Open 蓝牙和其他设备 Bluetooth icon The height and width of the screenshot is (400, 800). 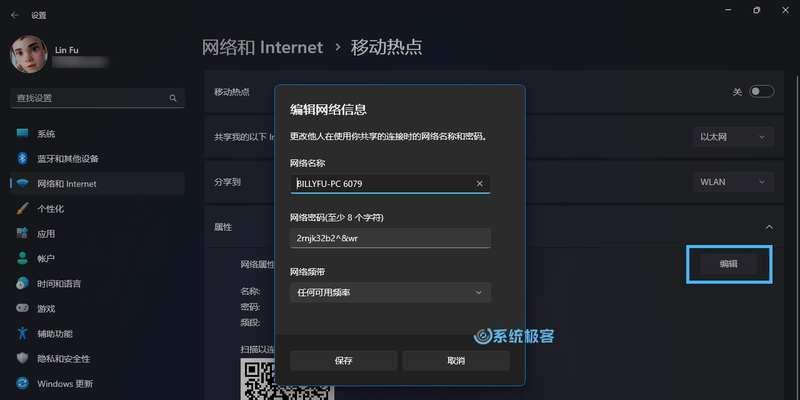click(22, 159)
